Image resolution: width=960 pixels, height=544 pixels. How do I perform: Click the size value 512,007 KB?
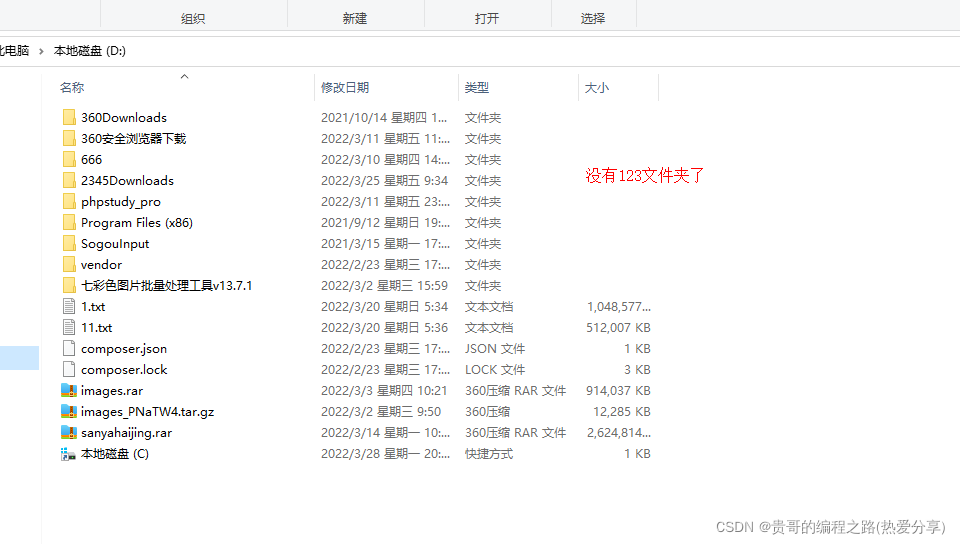[x=618, y=327]
